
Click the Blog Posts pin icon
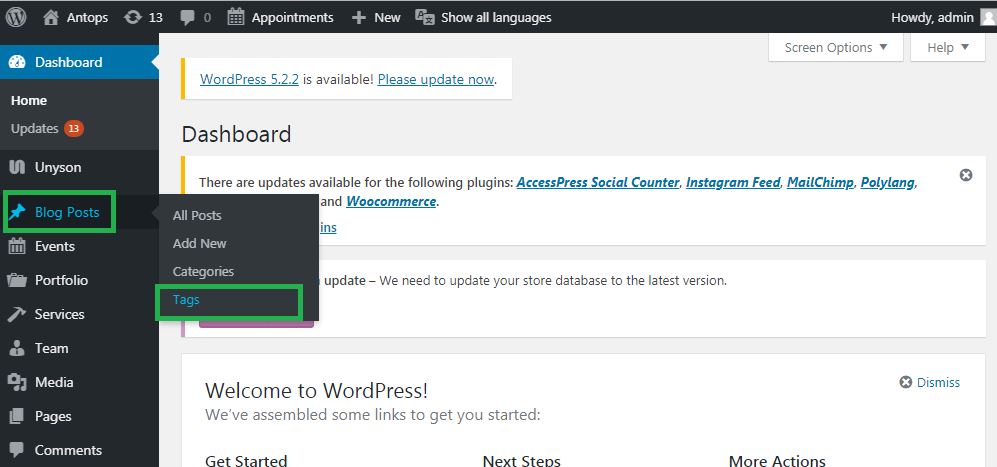(x=17, y=212)
